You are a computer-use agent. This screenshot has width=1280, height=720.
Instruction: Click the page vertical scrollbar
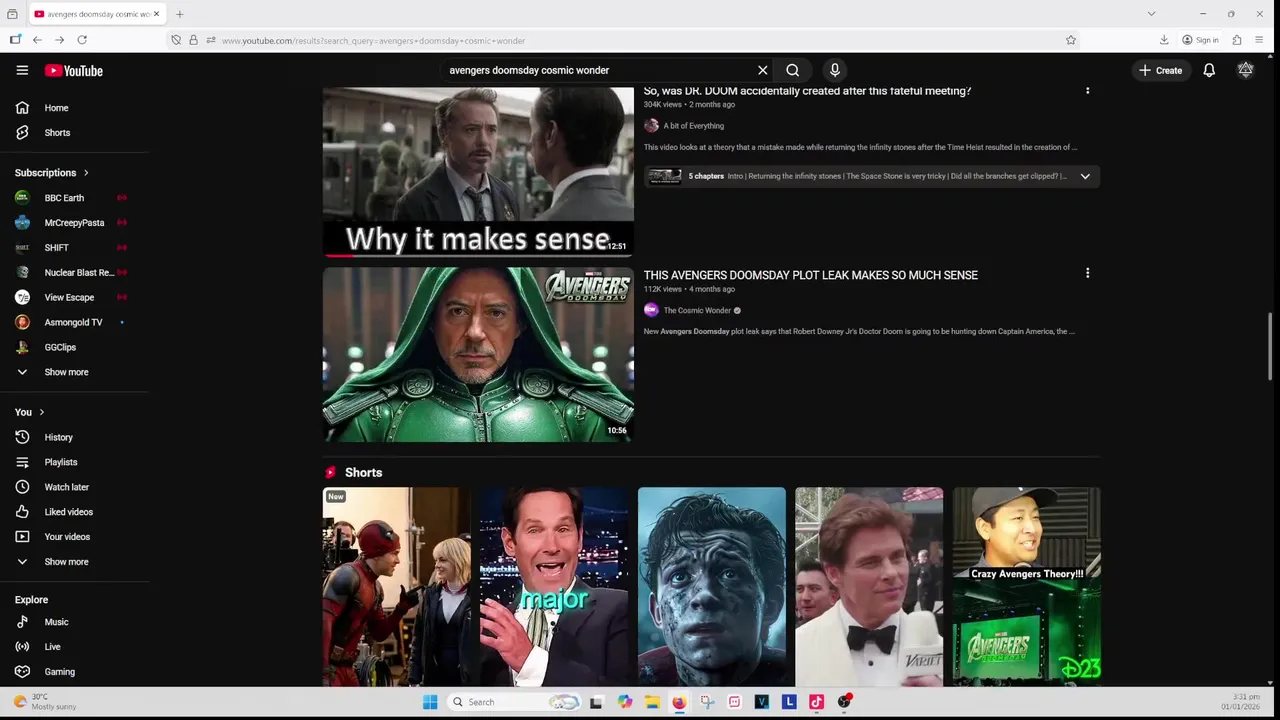1271,347
